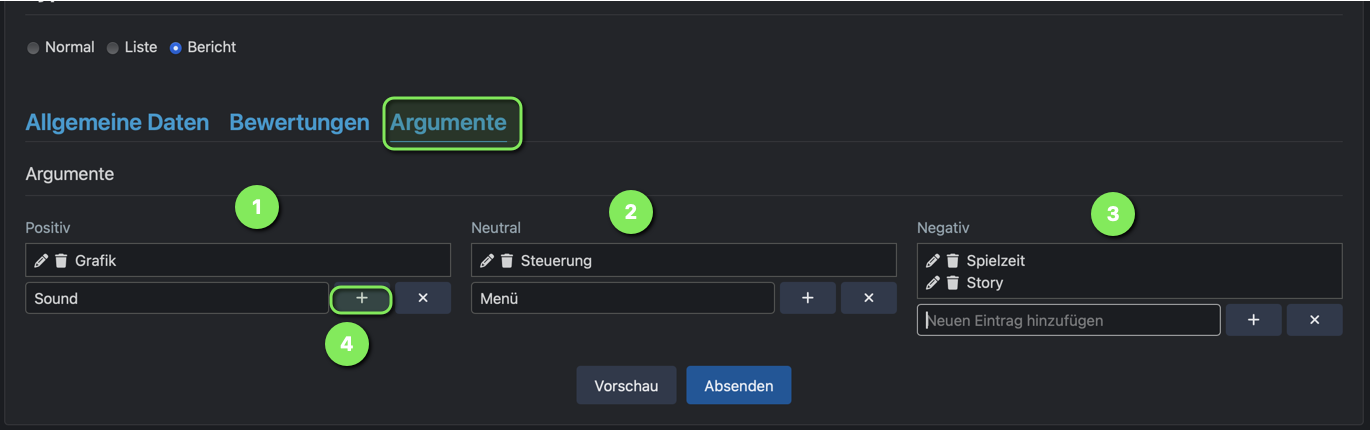Switch to the Allgemeine Daten tab
This screenshot has height=430, width=1370.
pos(117,123)
